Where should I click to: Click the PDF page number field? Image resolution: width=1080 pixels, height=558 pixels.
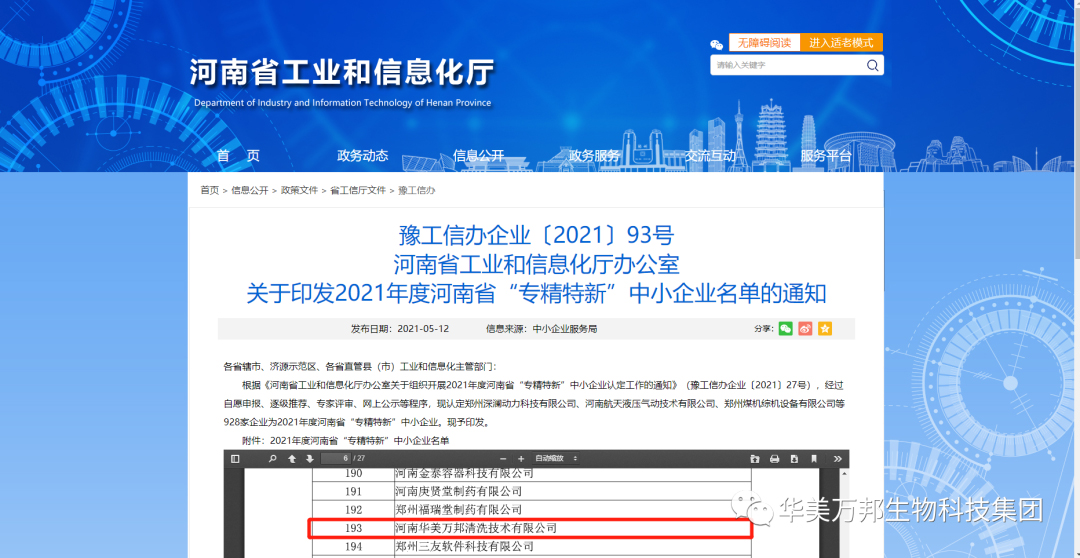[x=336, y=459]
